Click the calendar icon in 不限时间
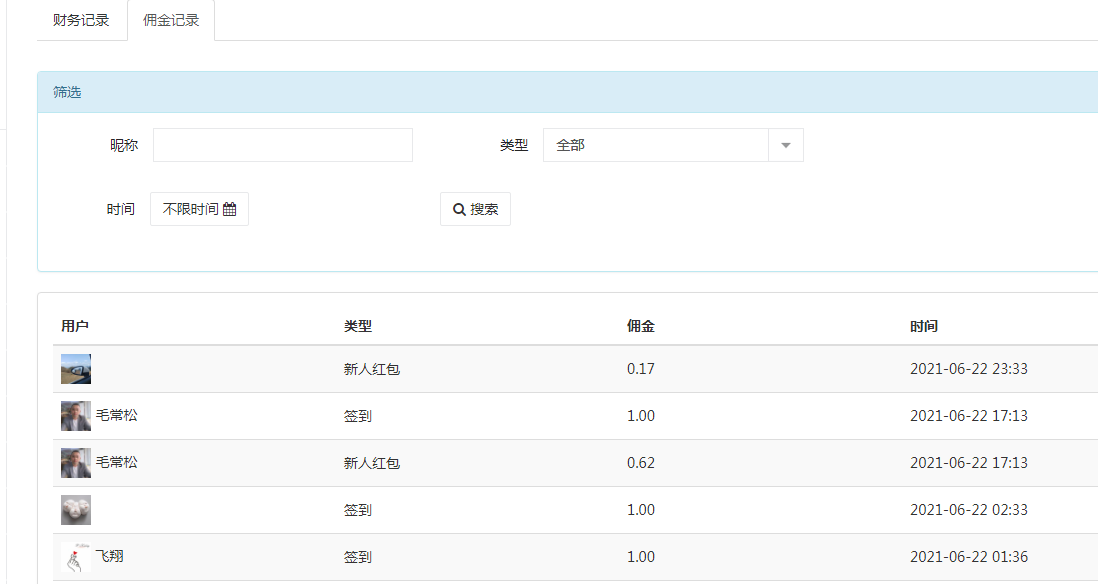 pyautogui.click(x=230, y=209)
